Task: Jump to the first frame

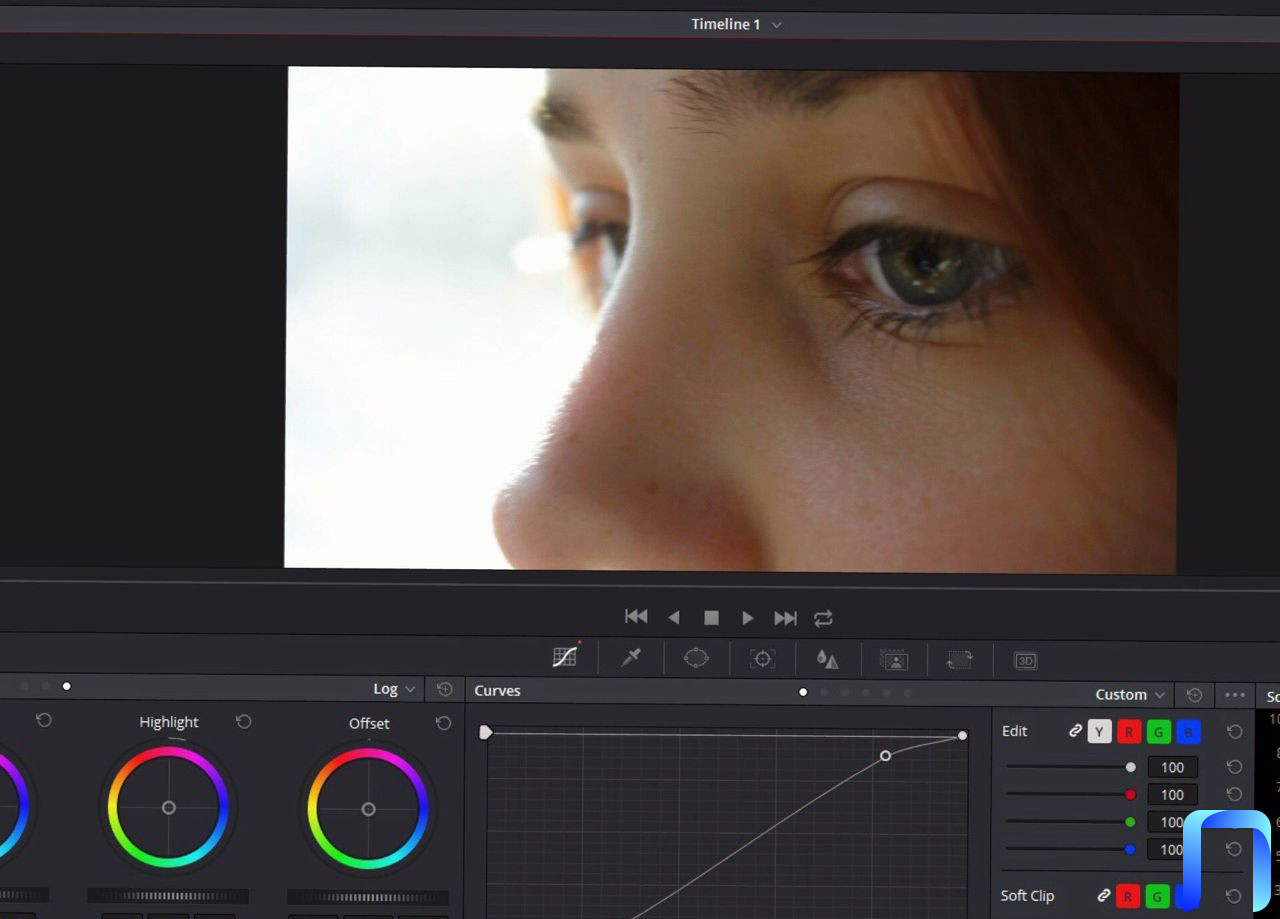Action: click(636, 617)
